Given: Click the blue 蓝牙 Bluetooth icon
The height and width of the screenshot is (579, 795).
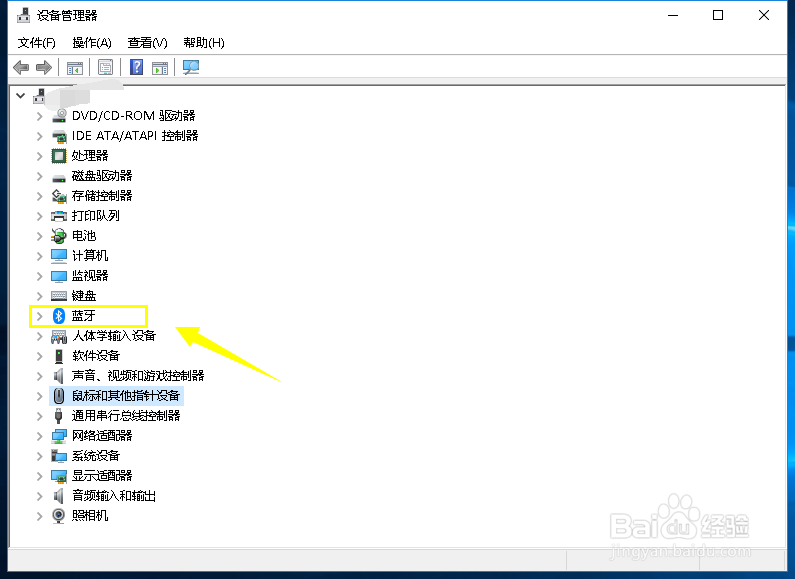Looking at the screenshot, I should point(59,316).
